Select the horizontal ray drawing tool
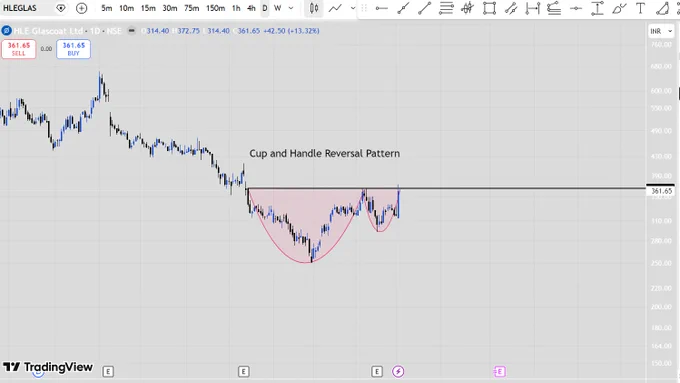Screen dimensions: 680x383 pos(382,8)
